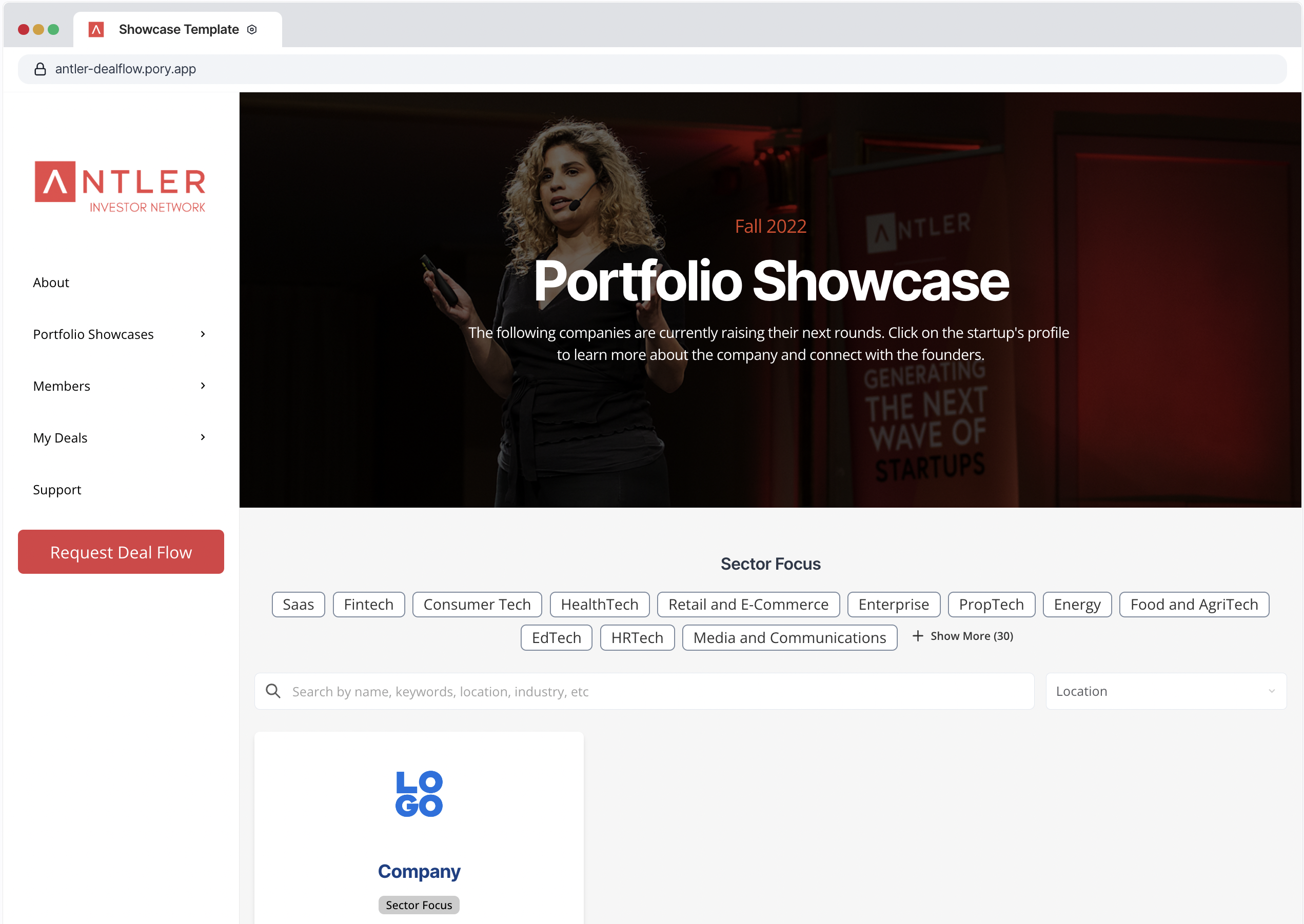Click the green maximize window button

click(53, 30)
